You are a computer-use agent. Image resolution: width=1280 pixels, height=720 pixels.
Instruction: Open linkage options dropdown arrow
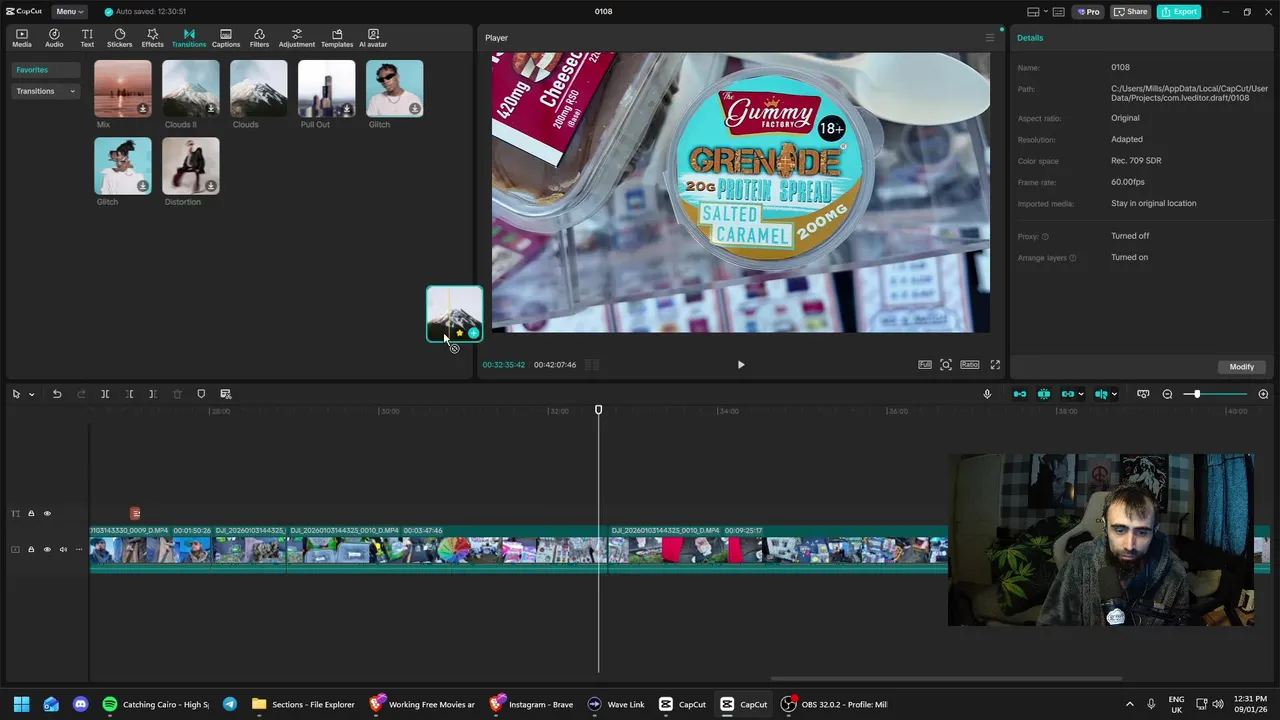pyautogui.click(x=1081, y=394)
